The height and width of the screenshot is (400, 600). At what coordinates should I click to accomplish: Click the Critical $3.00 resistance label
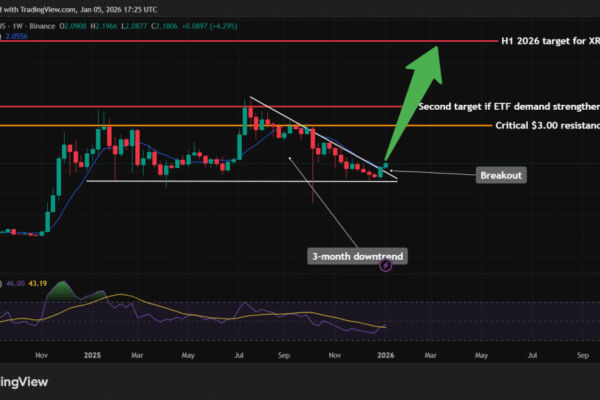[x=545, y=126]
